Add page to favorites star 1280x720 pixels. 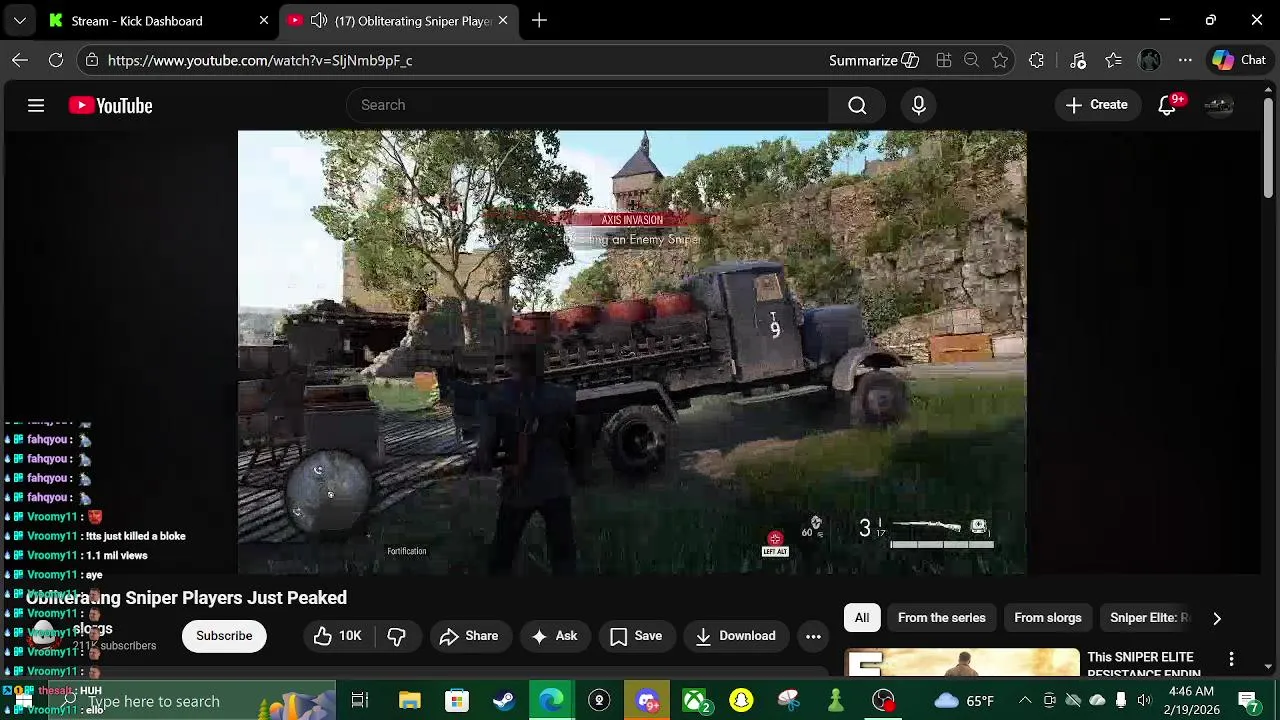(x=1000, y=60)
